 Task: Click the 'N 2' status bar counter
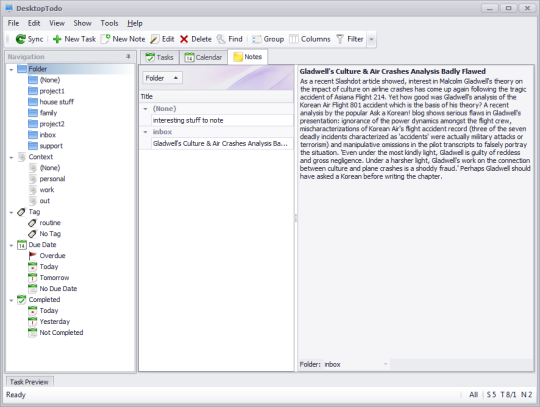527,395
